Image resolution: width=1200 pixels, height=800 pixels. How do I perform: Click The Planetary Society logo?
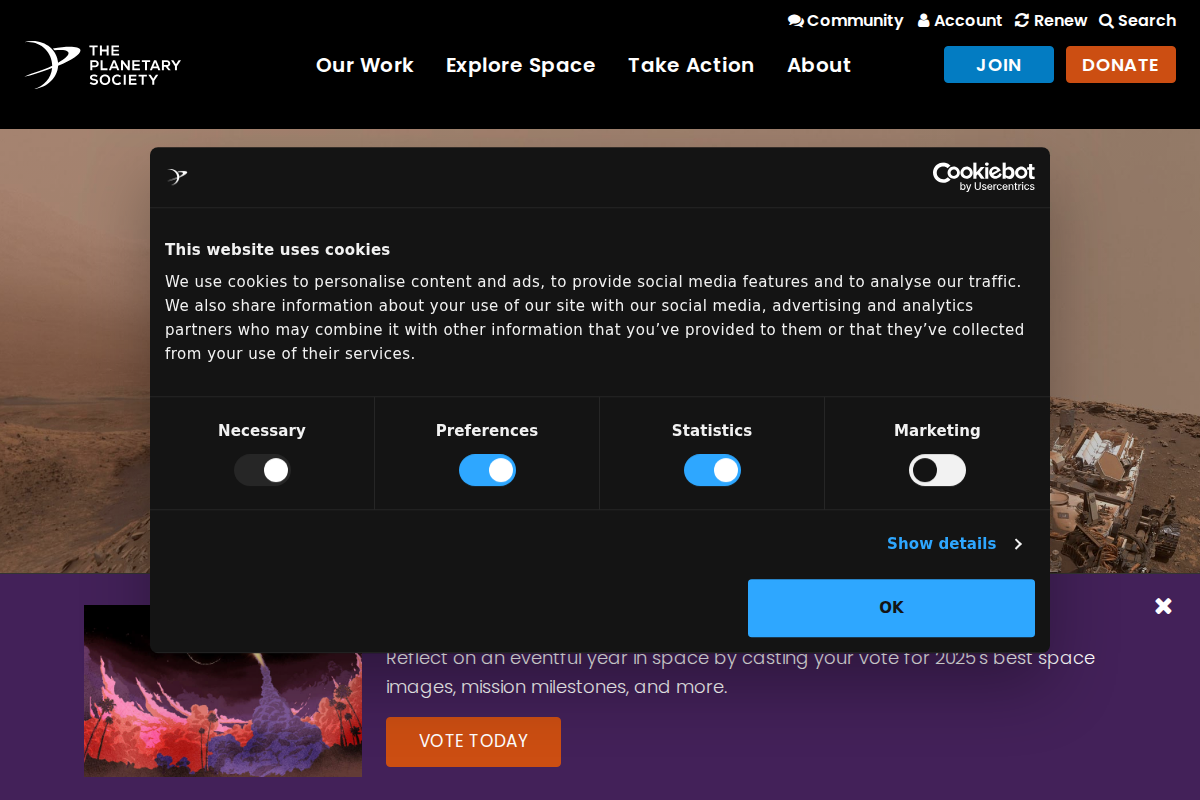pos(103,65)
